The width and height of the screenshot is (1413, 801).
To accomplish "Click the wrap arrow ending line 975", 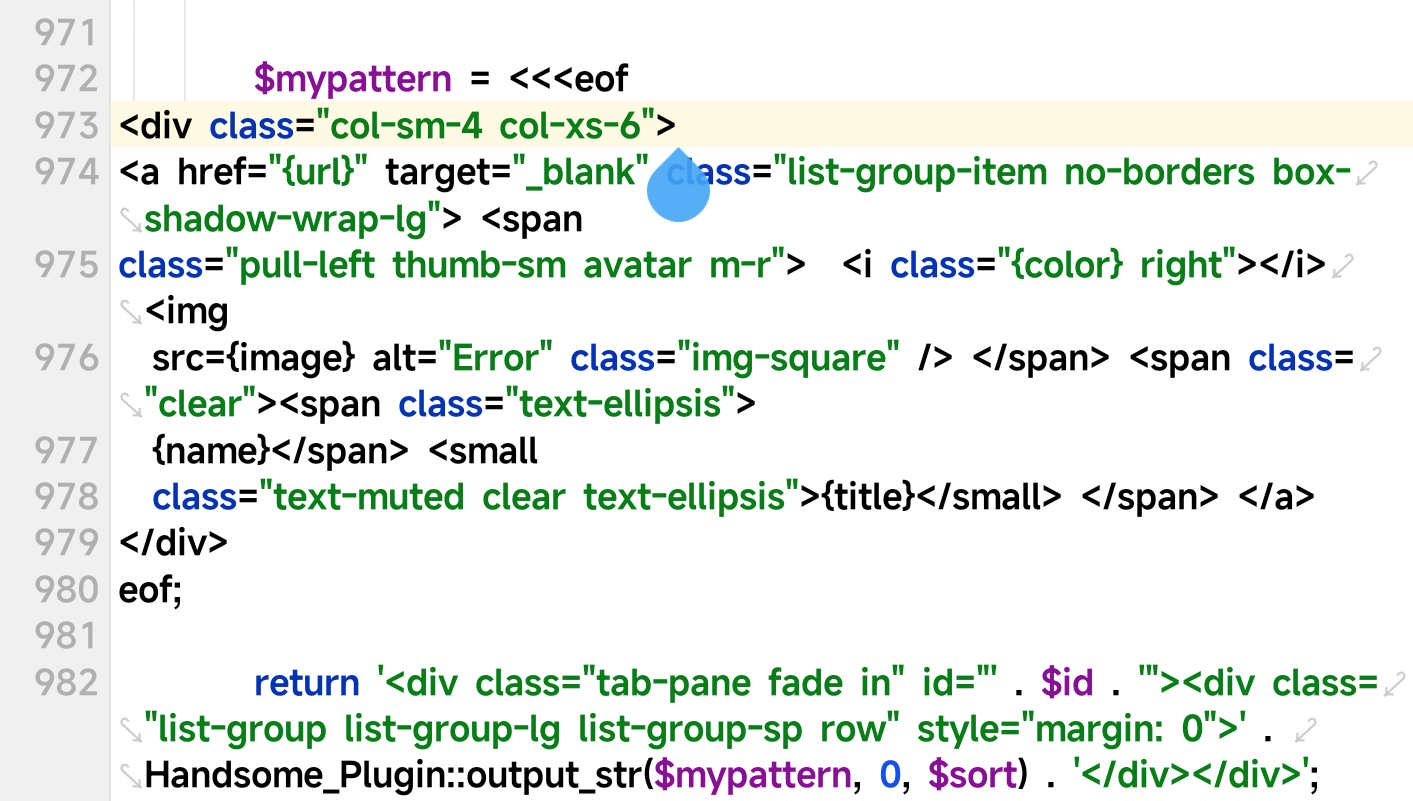I will pos(1344,266).
